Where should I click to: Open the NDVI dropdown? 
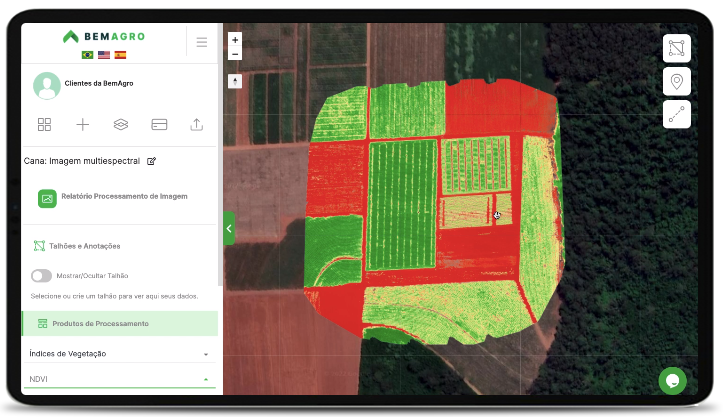click(x=119, y=379)
